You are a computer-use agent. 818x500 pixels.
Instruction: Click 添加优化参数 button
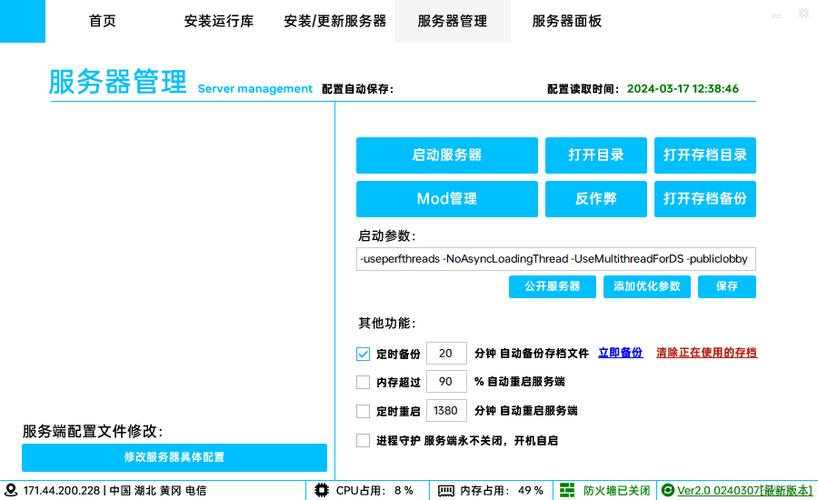coord(647,287)
